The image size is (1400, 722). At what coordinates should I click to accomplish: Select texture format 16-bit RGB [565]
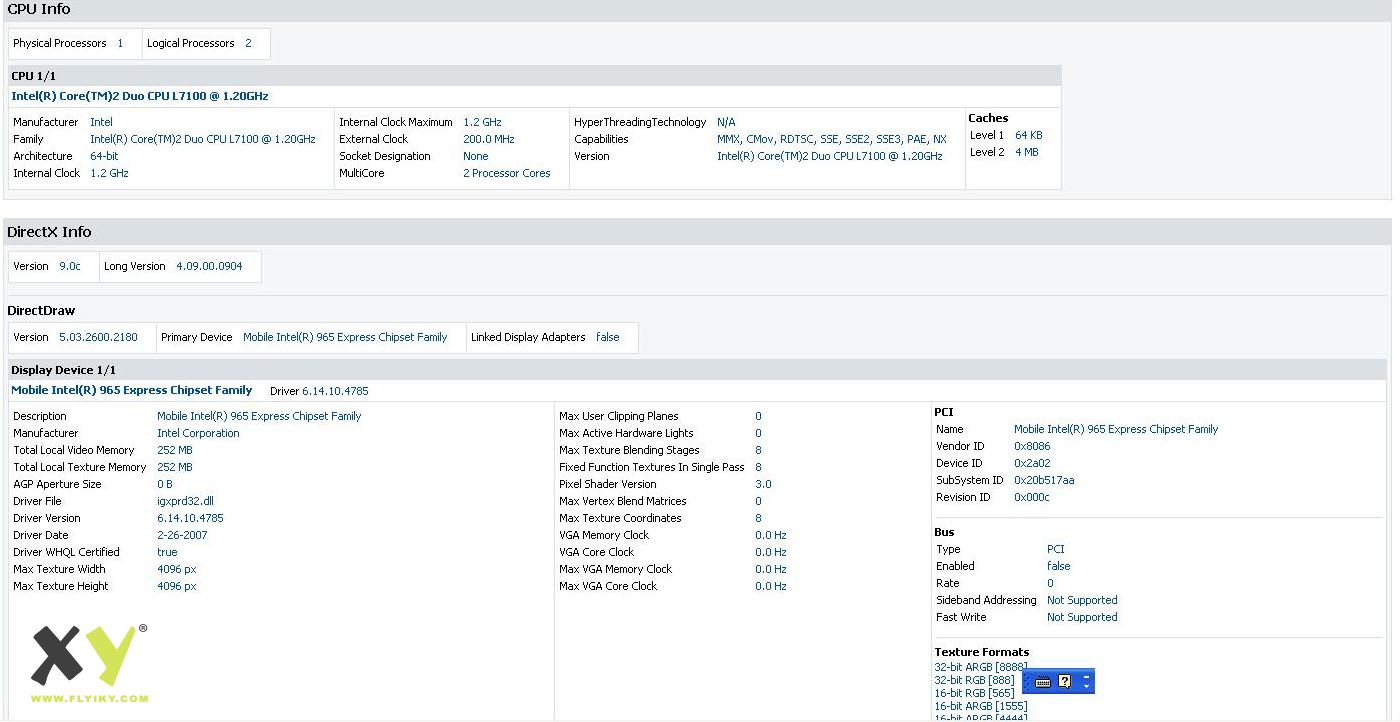tap(974, 693)
